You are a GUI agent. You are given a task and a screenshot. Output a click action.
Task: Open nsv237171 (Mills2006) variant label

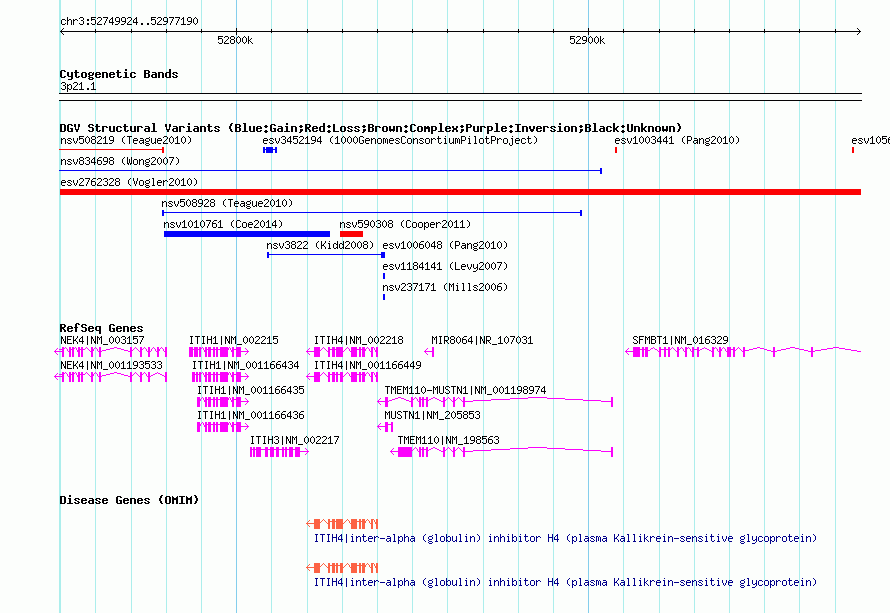pyautogui.click(x=445, y=287)
